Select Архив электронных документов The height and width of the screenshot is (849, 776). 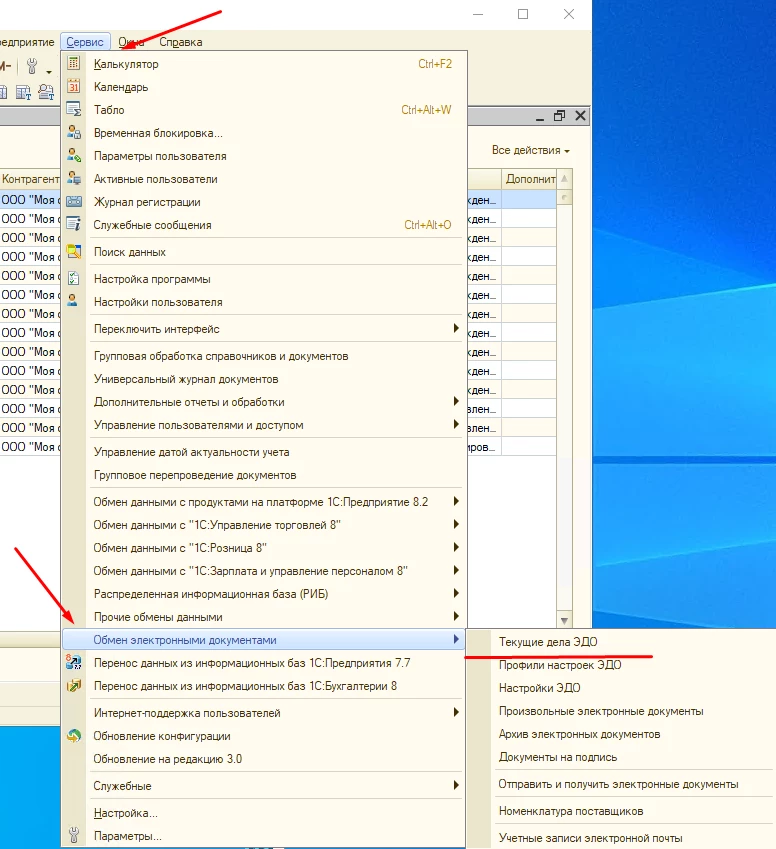pyautogui.click(x=579, y=734)
